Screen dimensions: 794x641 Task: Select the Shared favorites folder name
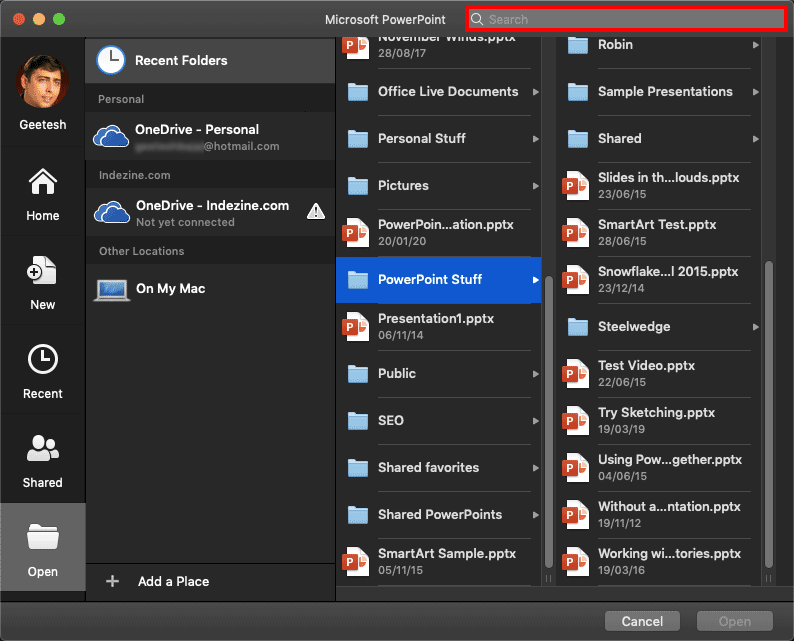(428, 467)
